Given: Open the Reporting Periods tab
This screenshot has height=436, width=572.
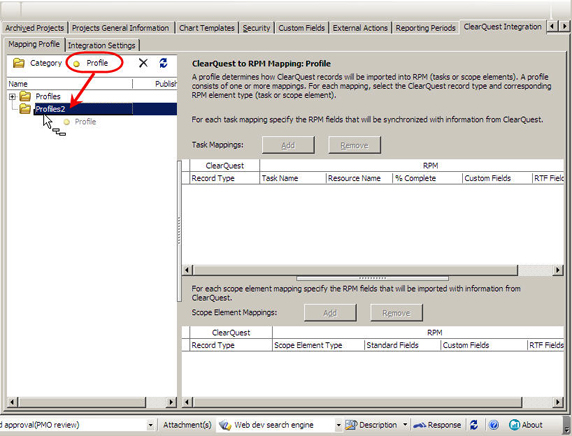Looking at the screenshot, I should pos(425,28).
